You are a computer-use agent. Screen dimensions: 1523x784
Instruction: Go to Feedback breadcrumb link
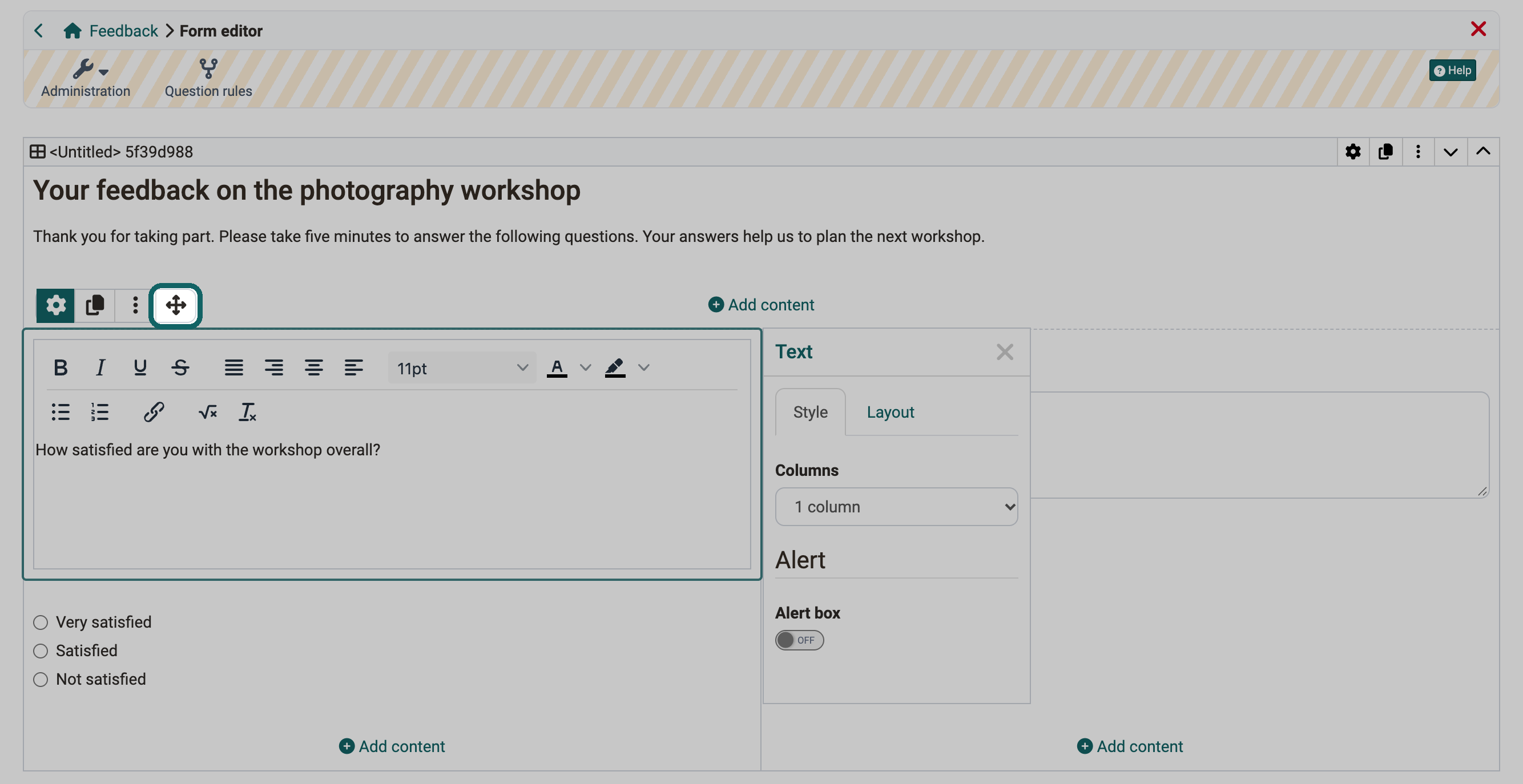click(x=123, y=31)
